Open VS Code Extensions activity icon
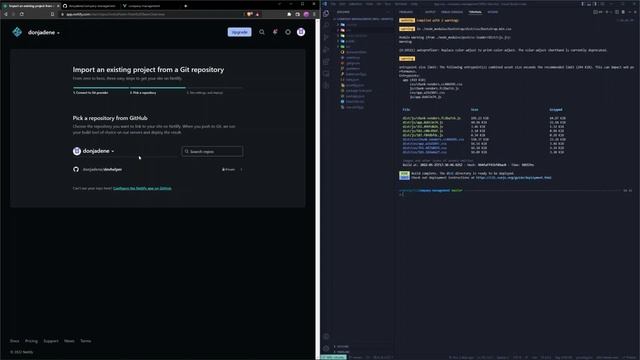This screenshot has height=360, width=640. [326, 62]
